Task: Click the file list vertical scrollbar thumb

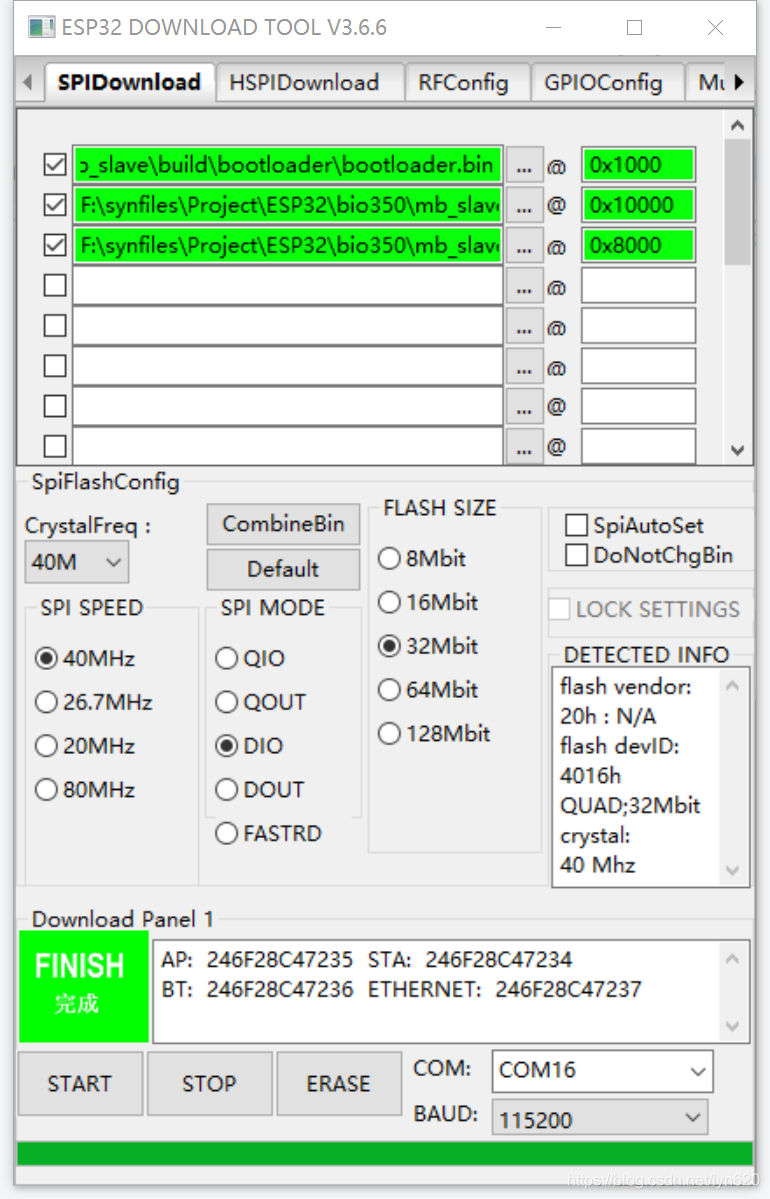Action: (x=737, y=202)
